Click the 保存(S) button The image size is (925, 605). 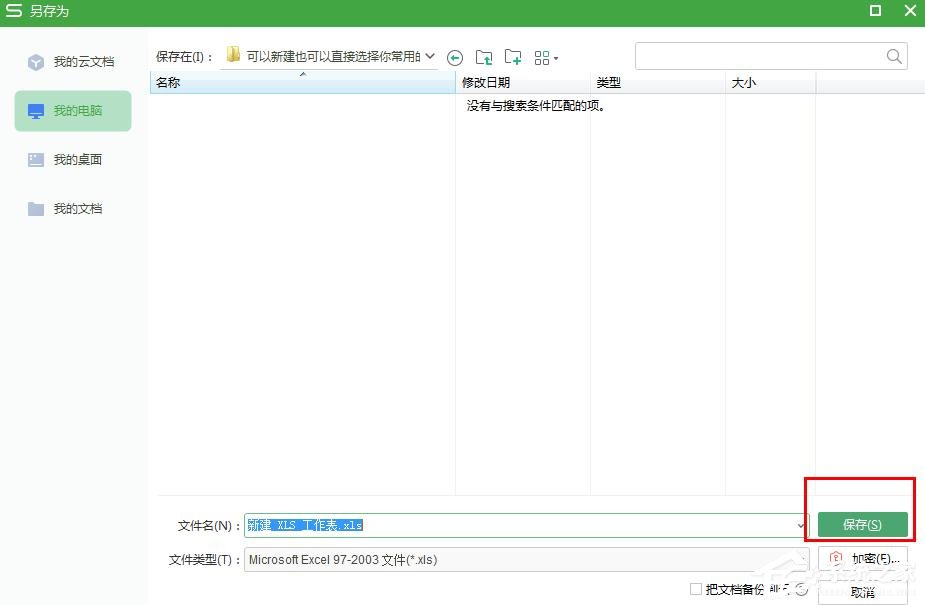point(862,524)
